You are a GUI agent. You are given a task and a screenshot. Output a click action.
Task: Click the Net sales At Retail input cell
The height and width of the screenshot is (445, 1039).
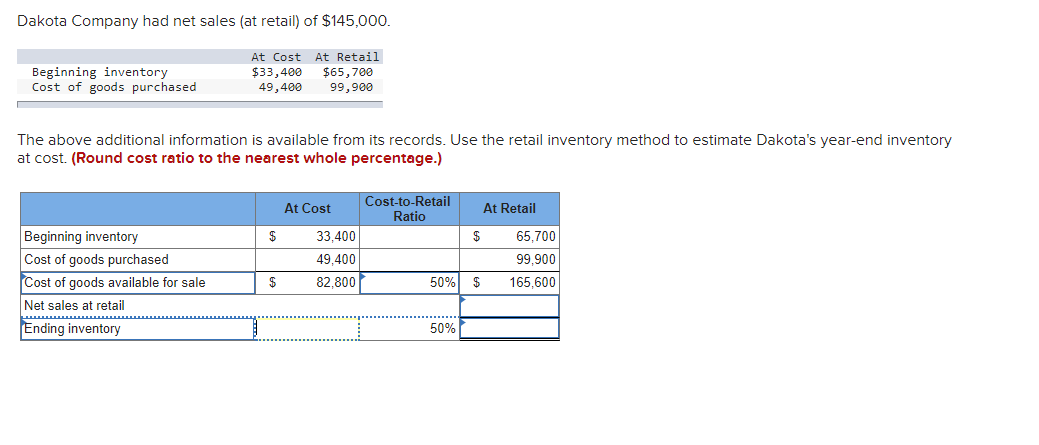(x=509, y=306)
